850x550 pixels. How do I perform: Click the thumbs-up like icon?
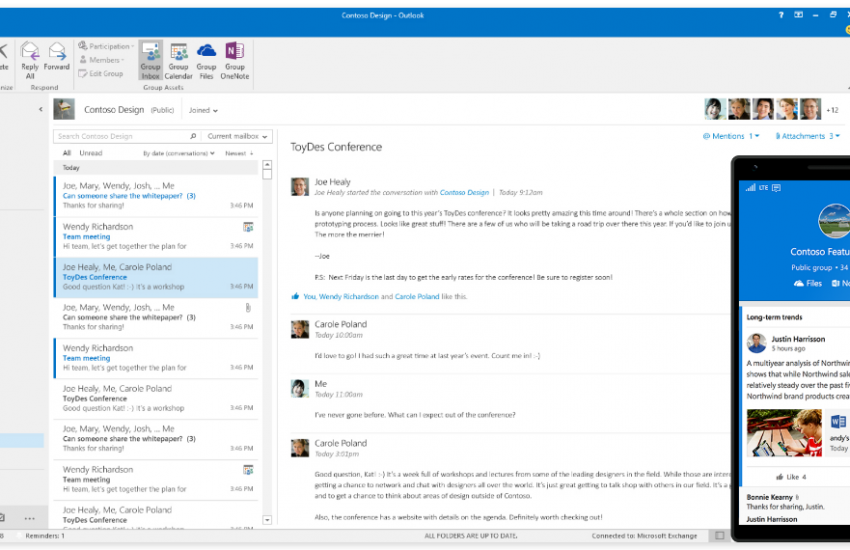295,296
